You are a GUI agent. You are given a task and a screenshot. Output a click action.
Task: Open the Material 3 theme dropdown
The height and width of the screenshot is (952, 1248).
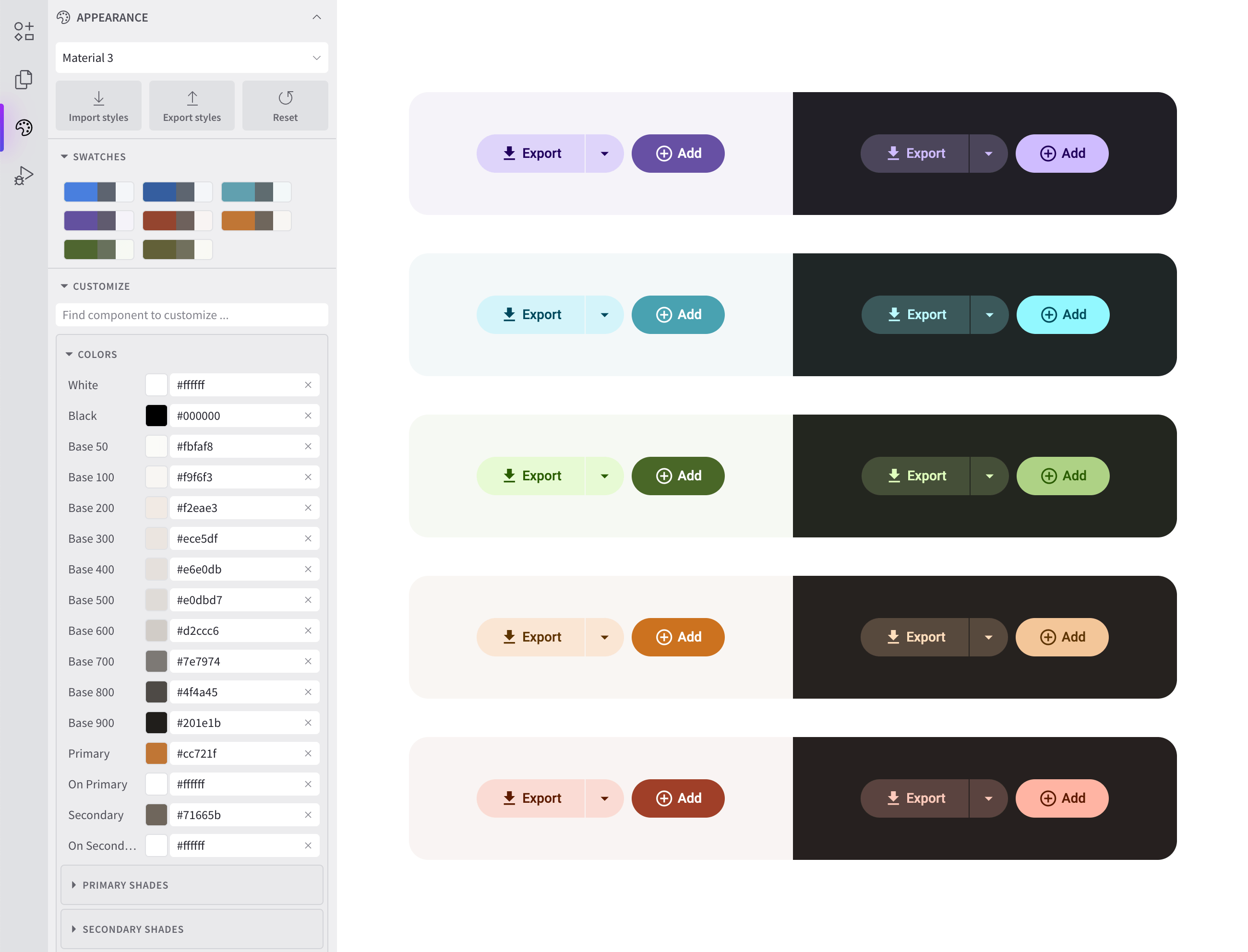193,57
